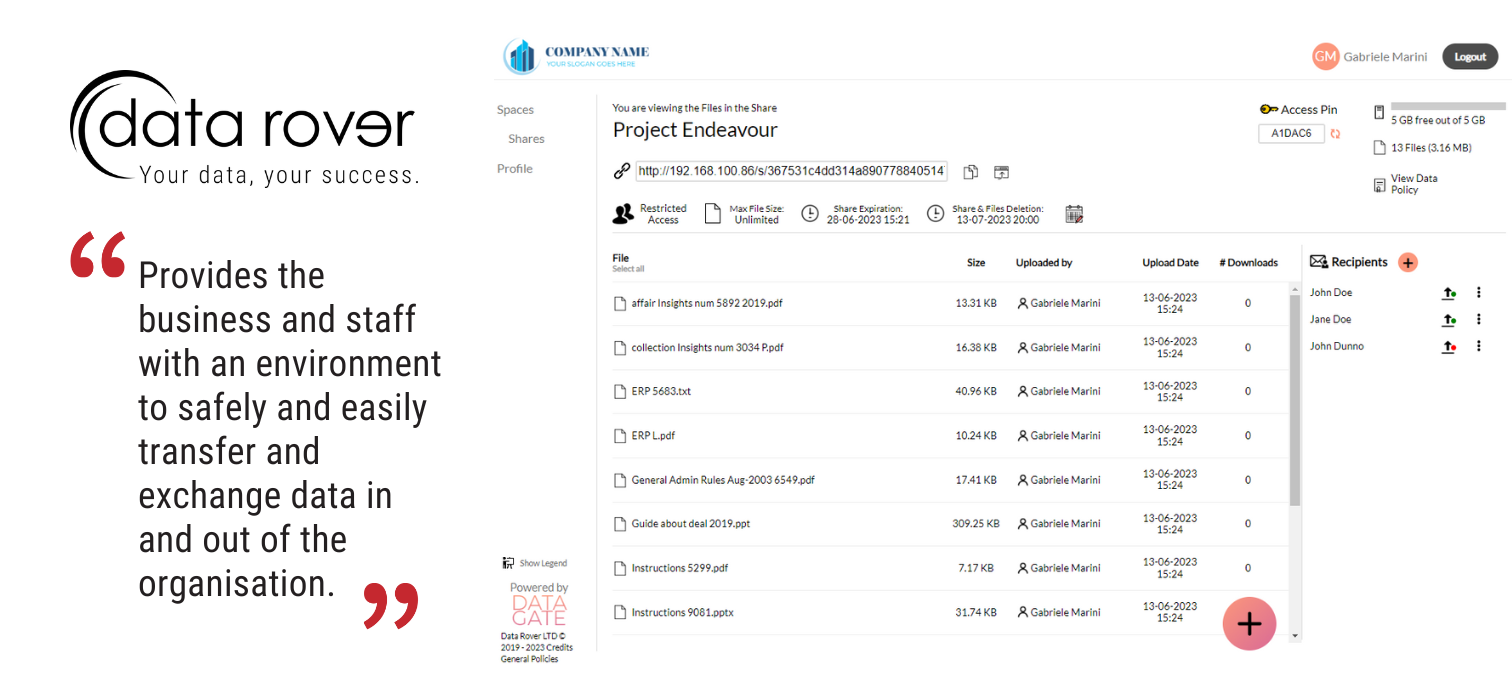The height and width of the screenshot is (700, 1512).
Task: Click the file icon of Guide about deal 2019.ppt
Action: coord(620,523)
